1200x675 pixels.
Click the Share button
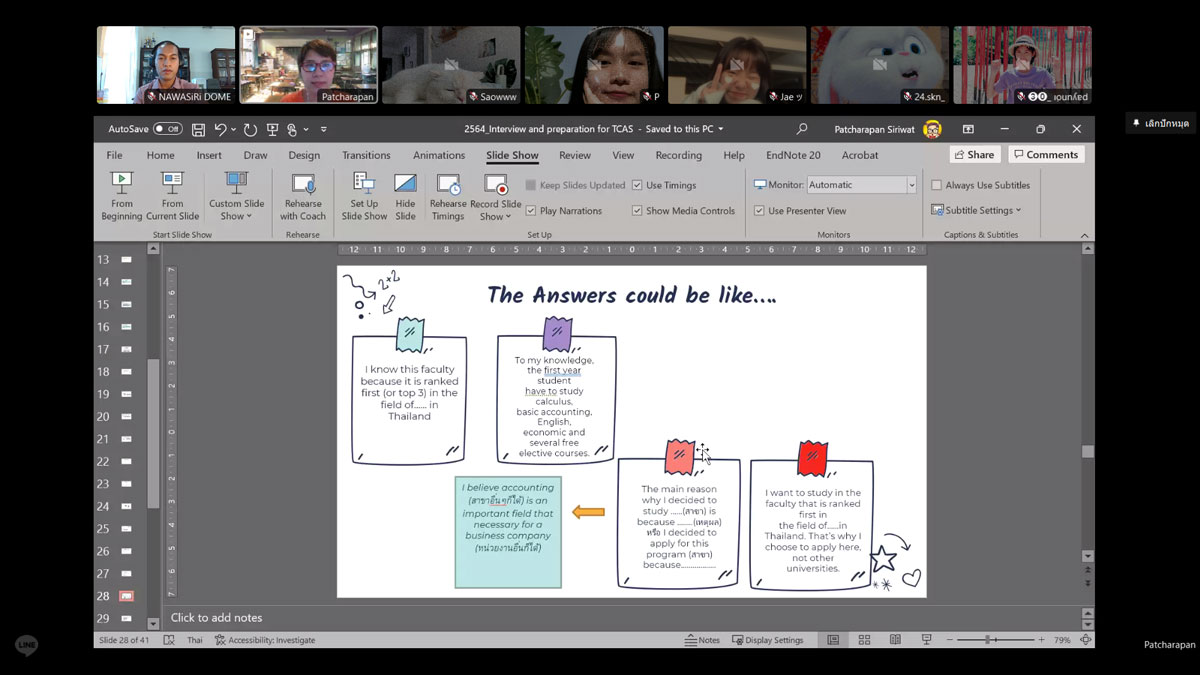tap(974, 155)
